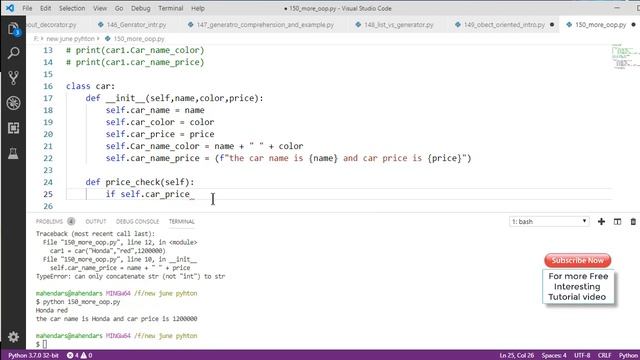This screenshot has width=640, height=360.
Task: Open the Explorer view in activity bar
Action: (13, 29)
